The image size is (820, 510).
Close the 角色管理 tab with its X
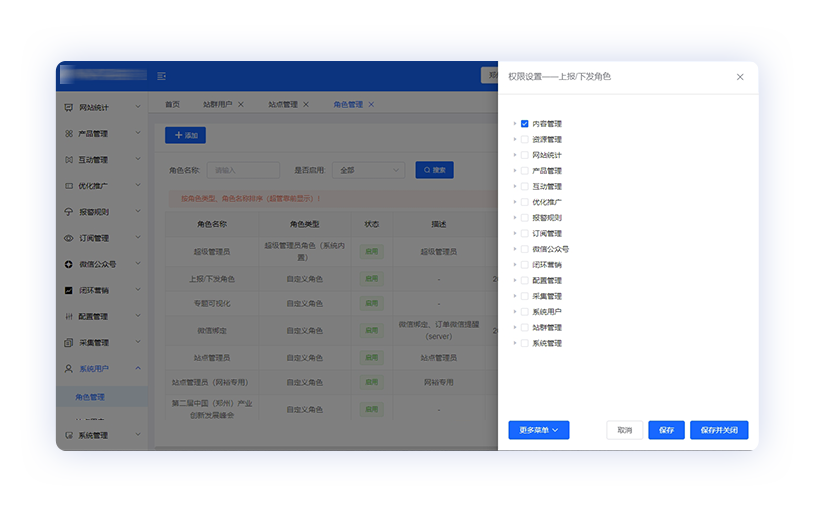(x=371, y=105)
